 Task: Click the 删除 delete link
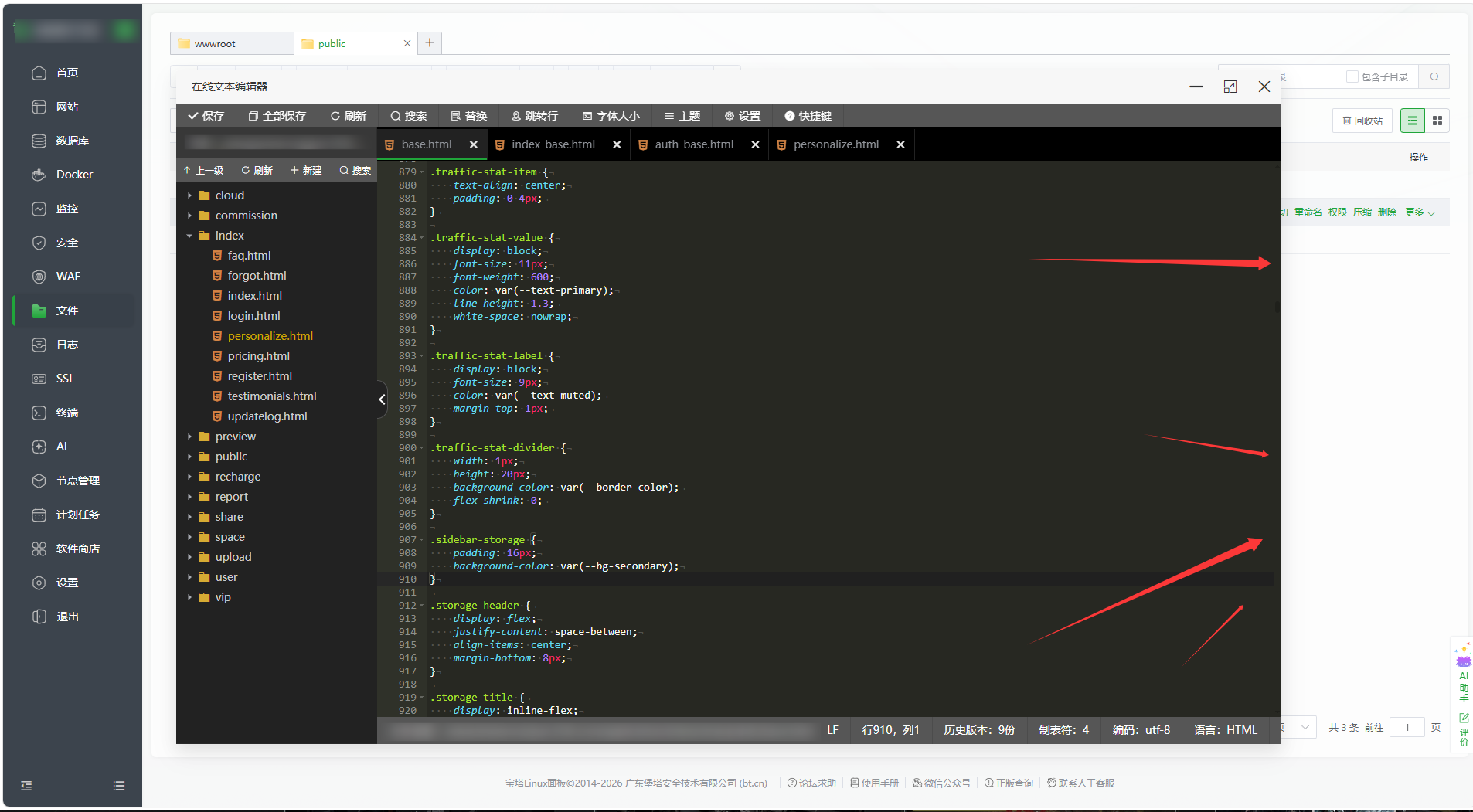(x=1387, y=212)
